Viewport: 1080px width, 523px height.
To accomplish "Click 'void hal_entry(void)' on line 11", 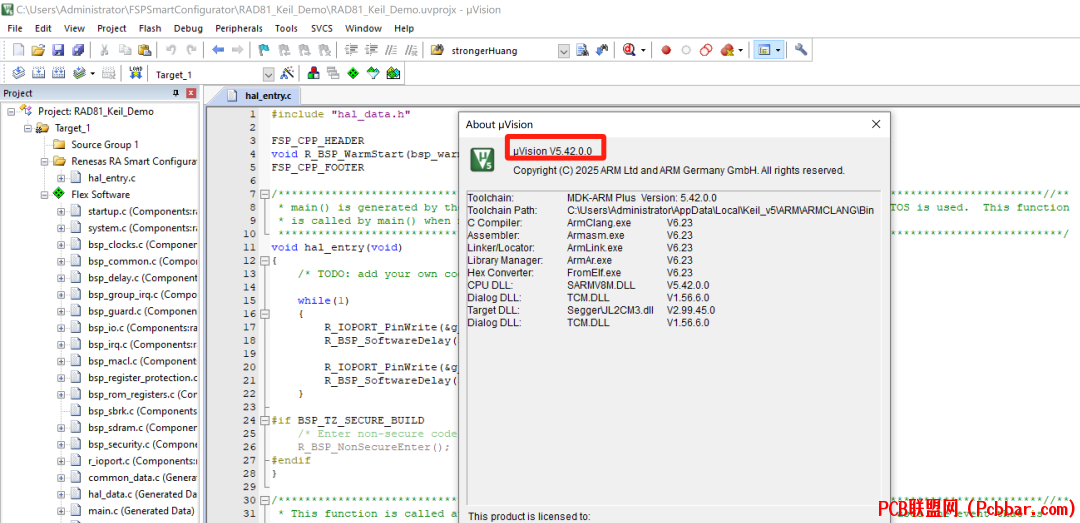I will (x=337, y=247).
